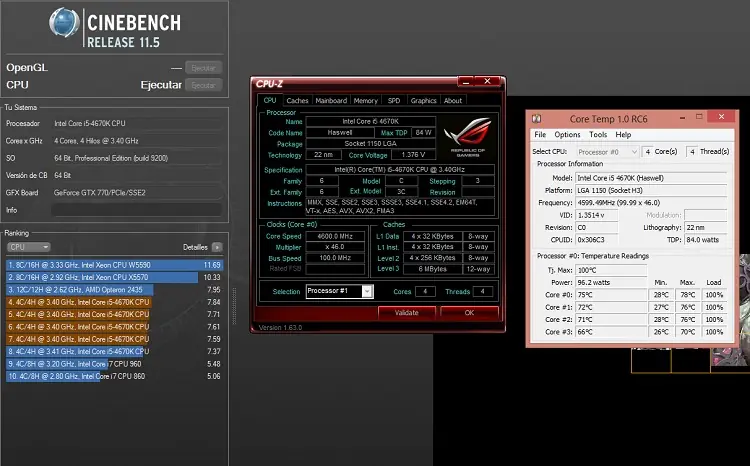Minimize the CPU-Z window
Viewport: 750px width, 466px height.
(466, 82)
